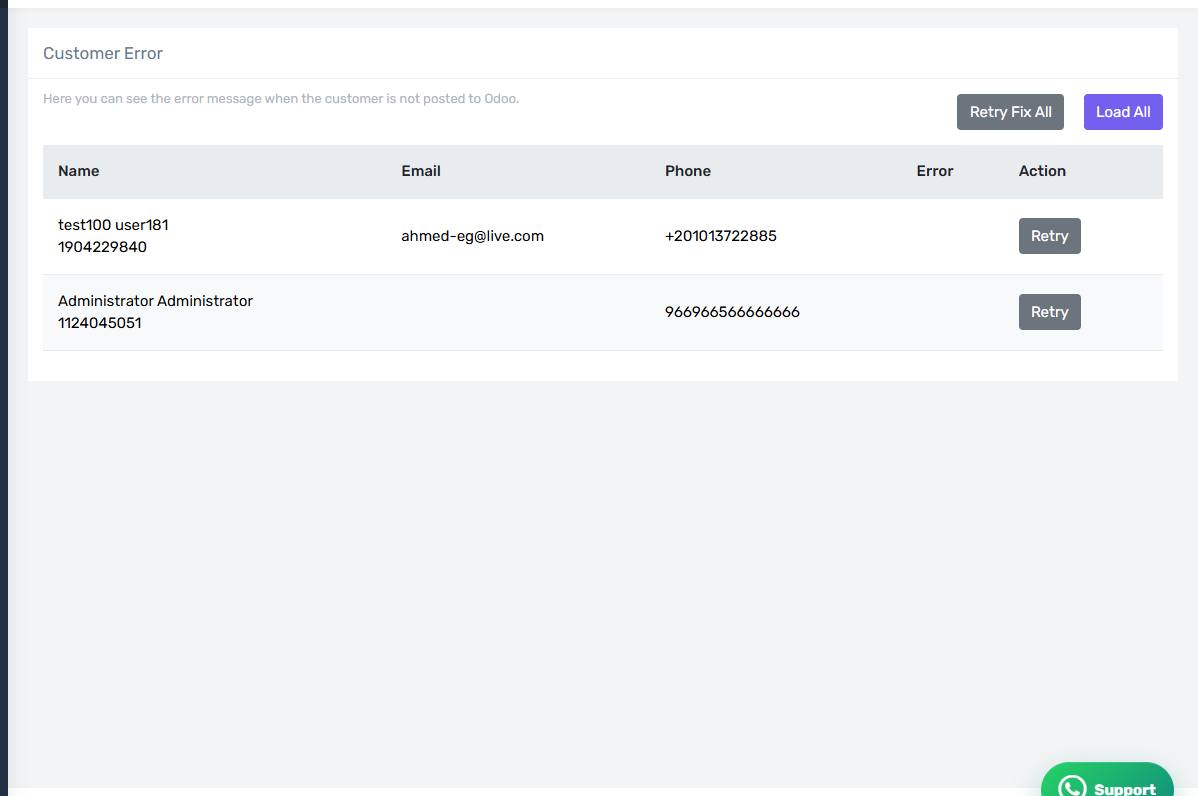Click the Name column header
This screenshot has width=1198, height=796.
79,171
